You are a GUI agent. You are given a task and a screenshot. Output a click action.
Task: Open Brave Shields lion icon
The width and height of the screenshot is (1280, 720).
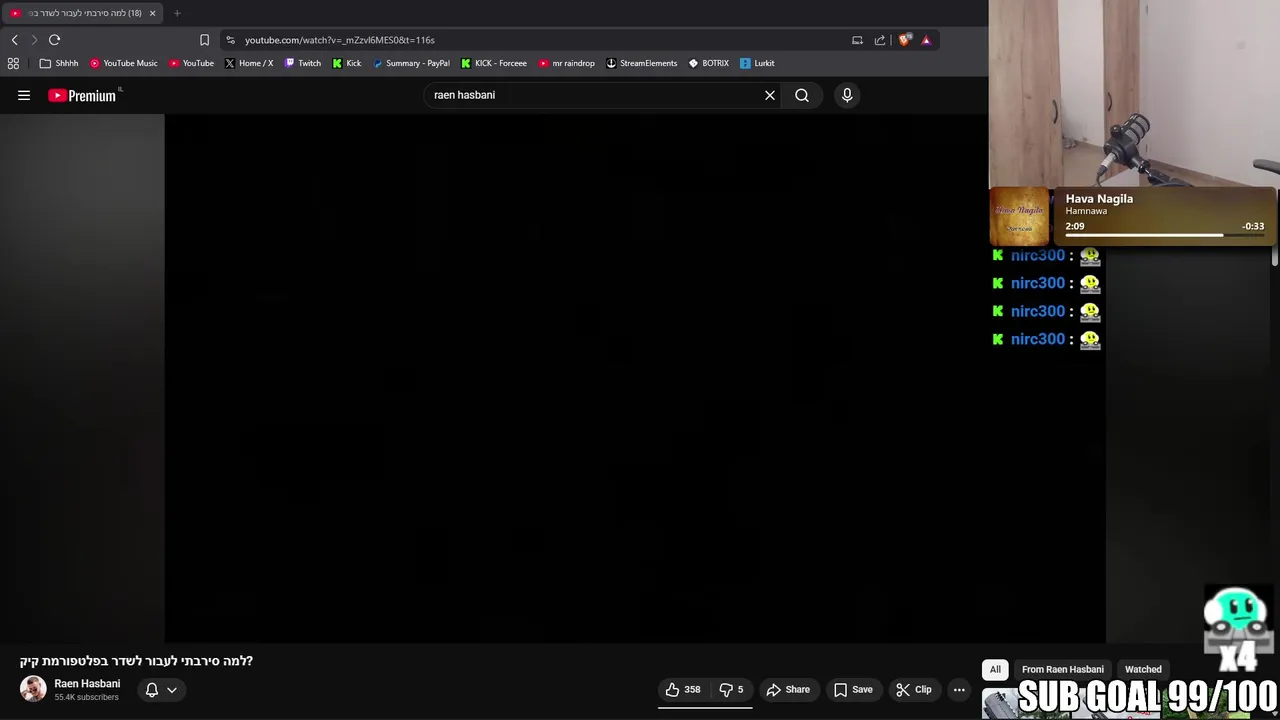point(905,40)
